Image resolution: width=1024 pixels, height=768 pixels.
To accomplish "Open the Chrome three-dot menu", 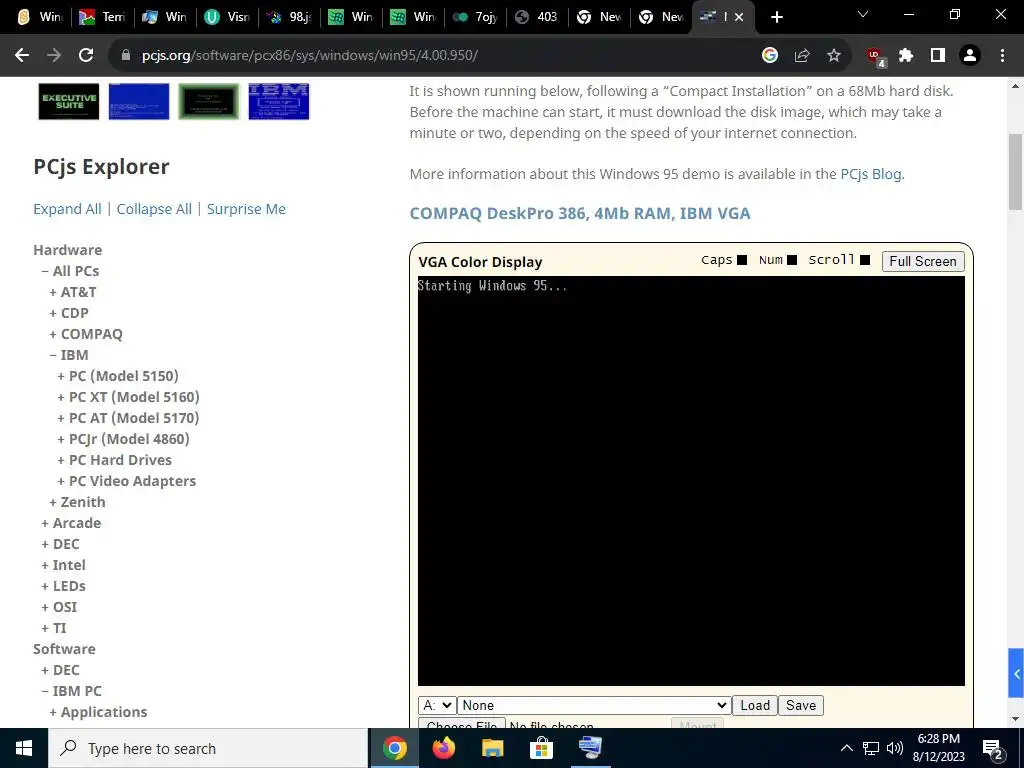I will tap(1002, 56).
